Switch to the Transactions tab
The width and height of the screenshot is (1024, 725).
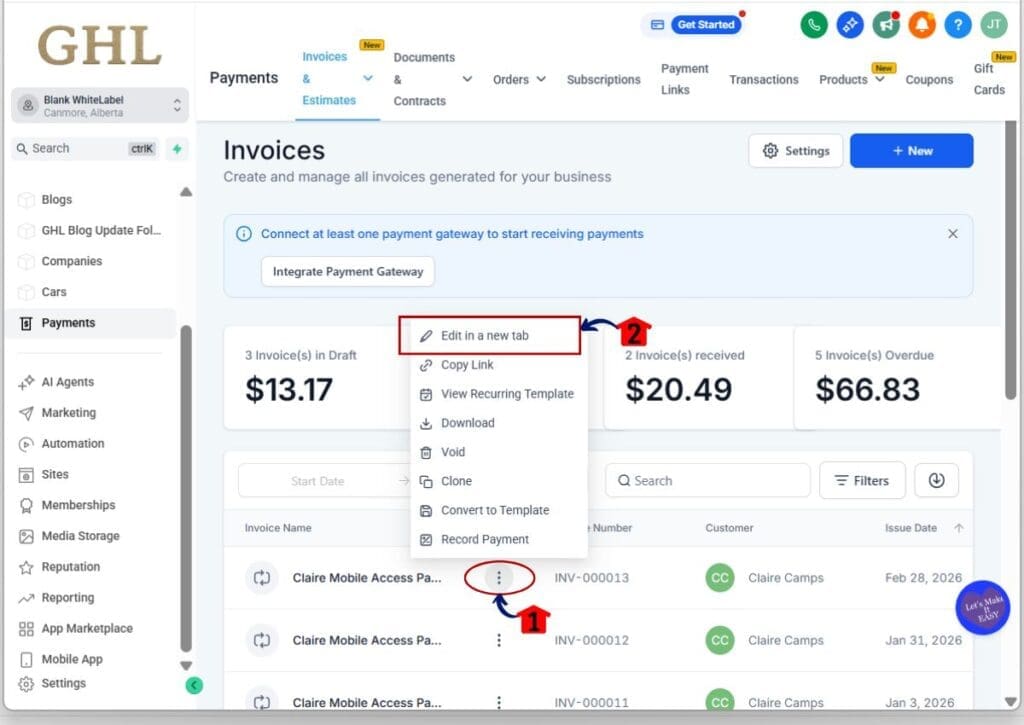click(x=763, y=79)
